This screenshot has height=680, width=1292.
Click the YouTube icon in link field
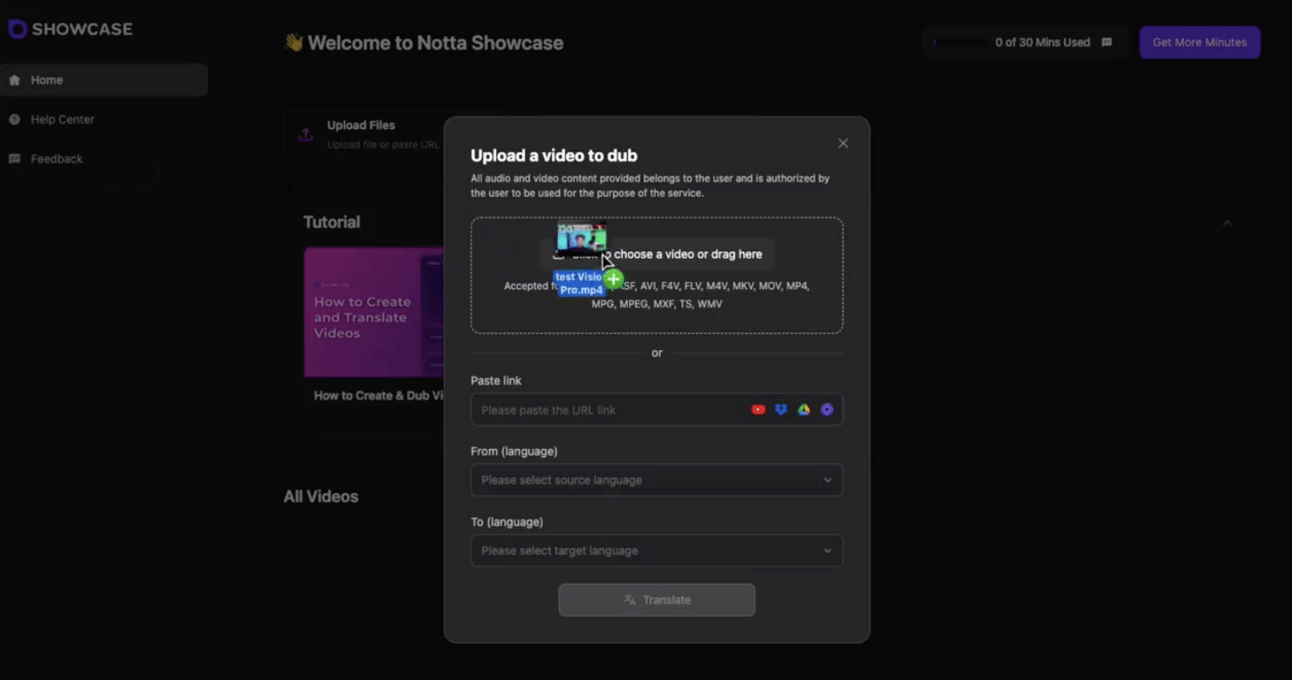tap(758, 410)
